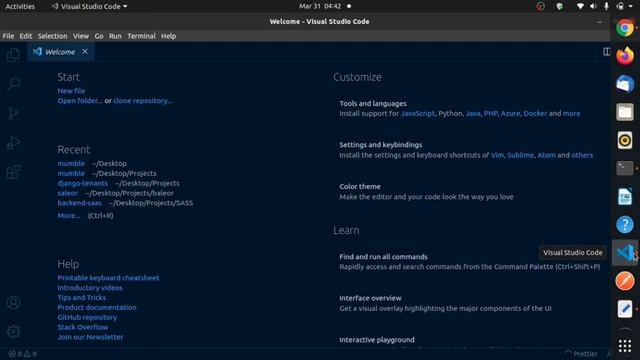Image resolution: width=640 pixels, height=360 pixels.
Task: Open the Run and Debug view
Action: coord(13,142)
